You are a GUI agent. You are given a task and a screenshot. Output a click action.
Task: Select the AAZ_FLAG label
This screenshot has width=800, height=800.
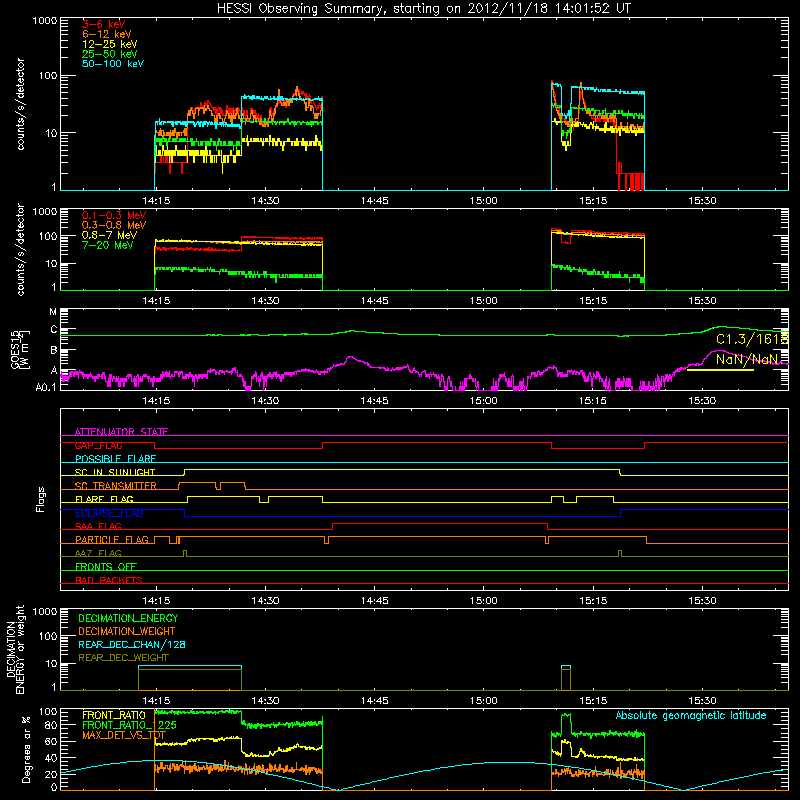(x=98, y=553)
